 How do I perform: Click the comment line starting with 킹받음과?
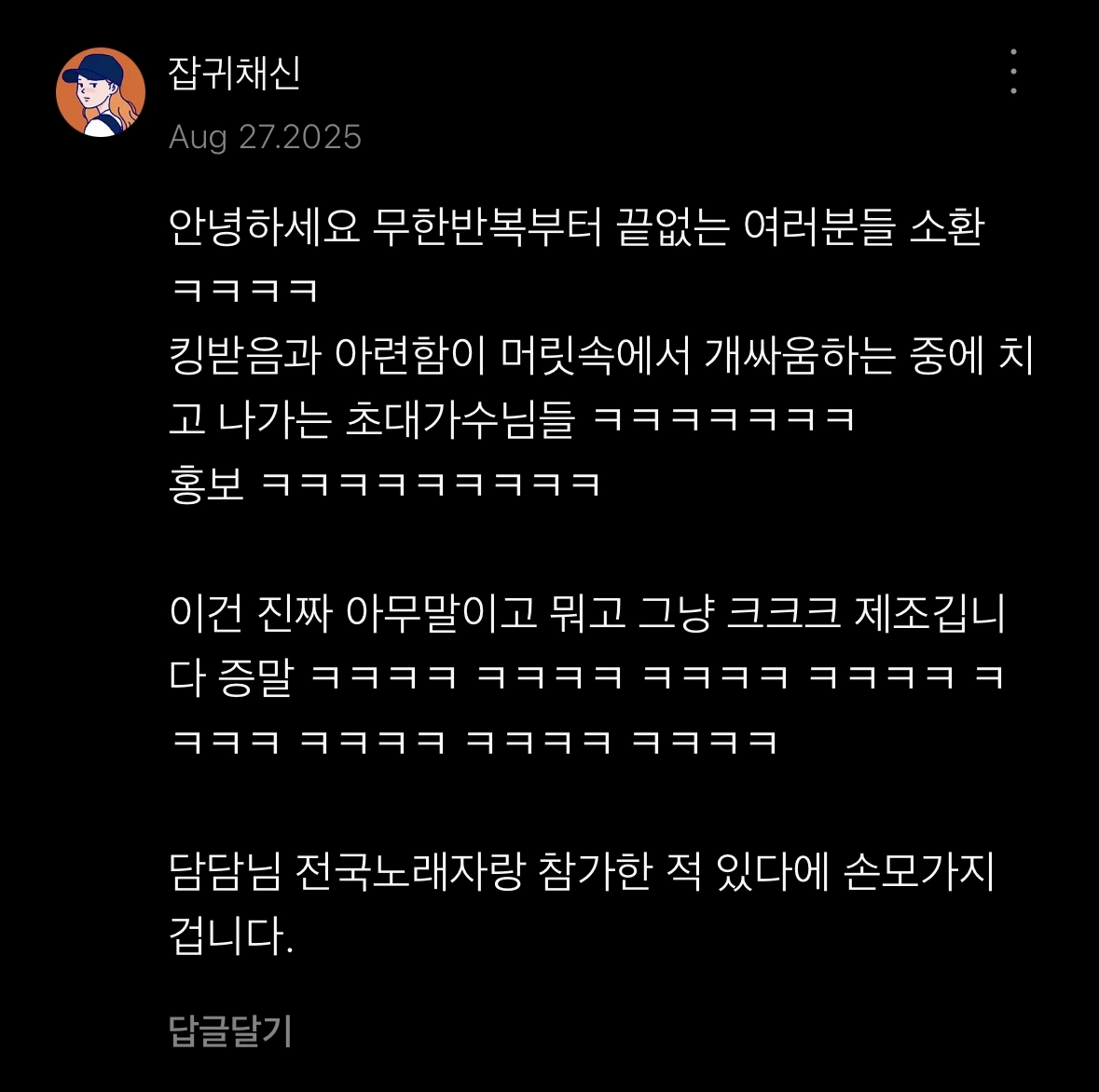point(601,356)
